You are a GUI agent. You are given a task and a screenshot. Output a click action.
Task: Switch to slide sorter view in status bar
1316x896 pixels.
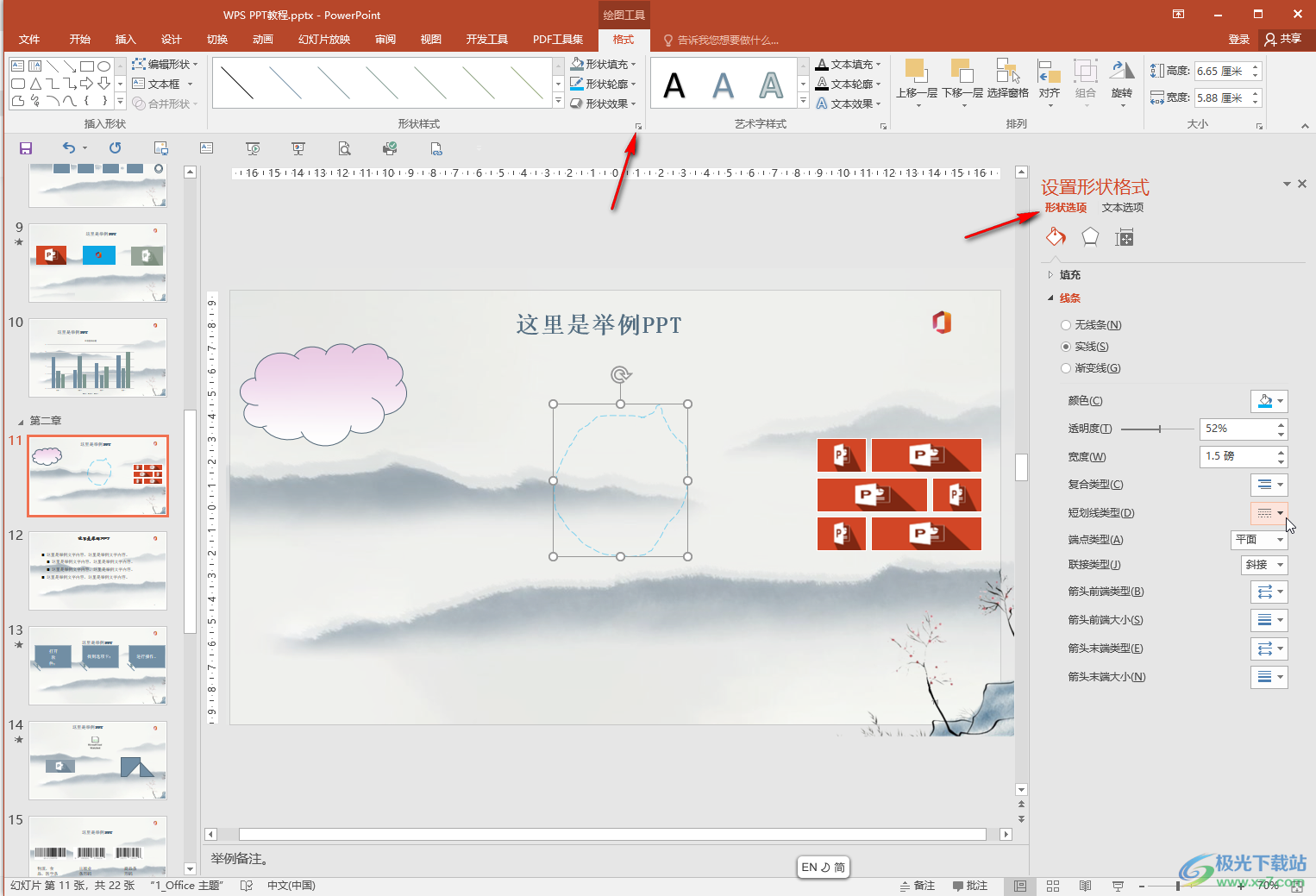(1053, 886)
